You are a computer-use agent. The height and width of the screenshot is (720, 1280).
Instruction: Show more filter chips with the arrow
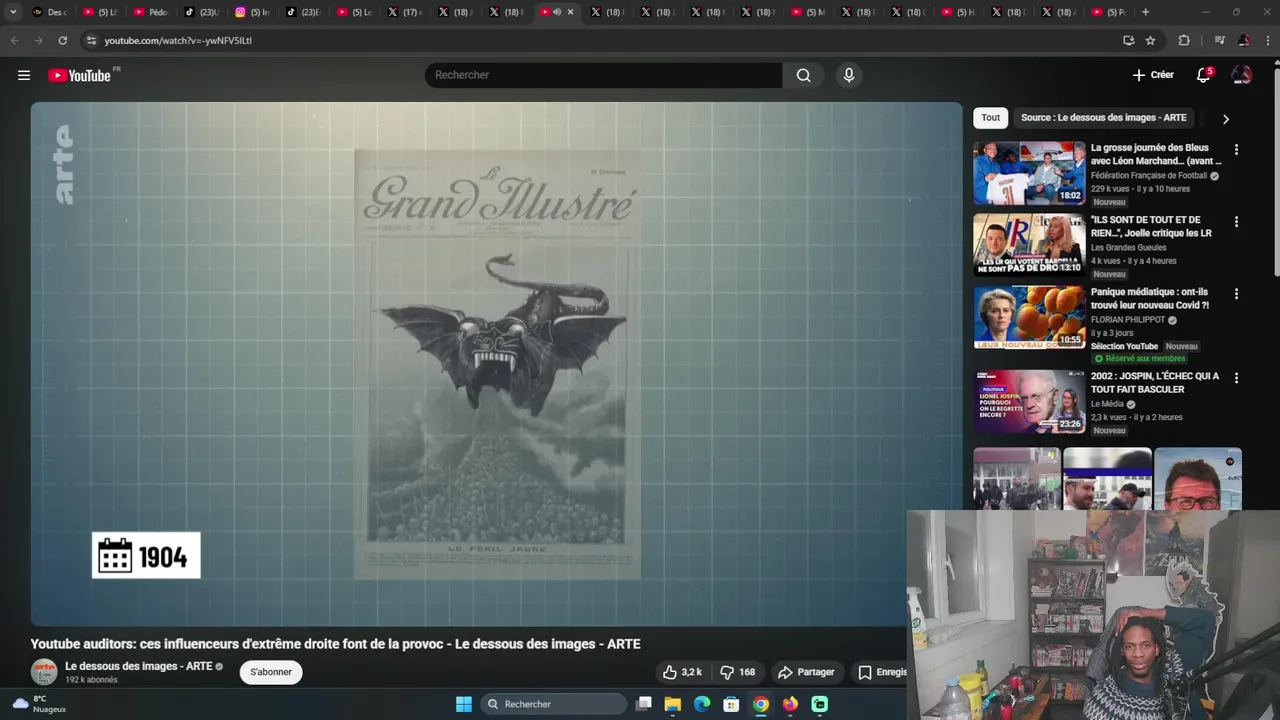[x=1225, y=119]
